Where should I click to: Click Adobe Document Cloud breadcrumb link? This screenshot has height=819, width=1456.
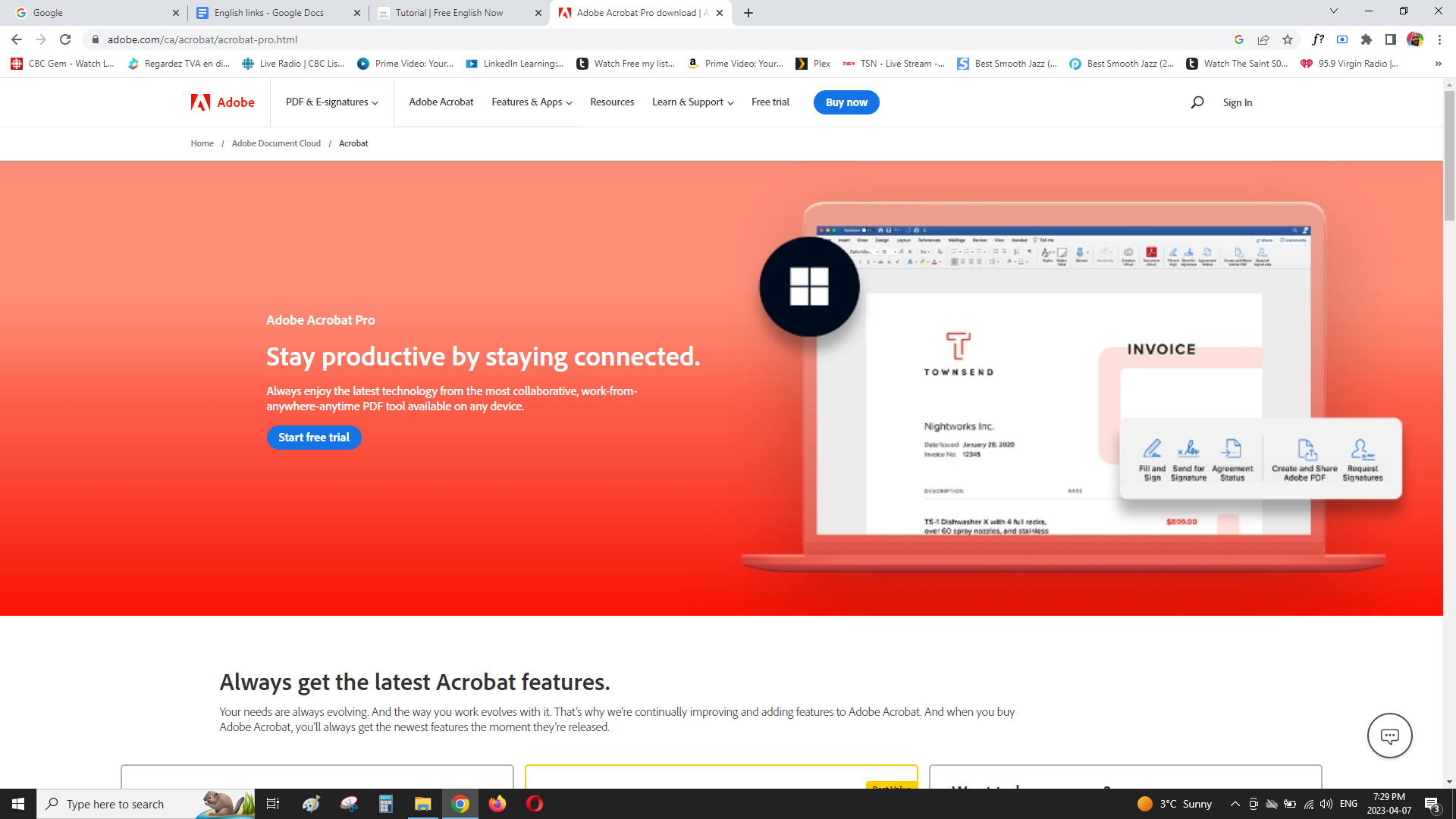(x=276, y=143)
